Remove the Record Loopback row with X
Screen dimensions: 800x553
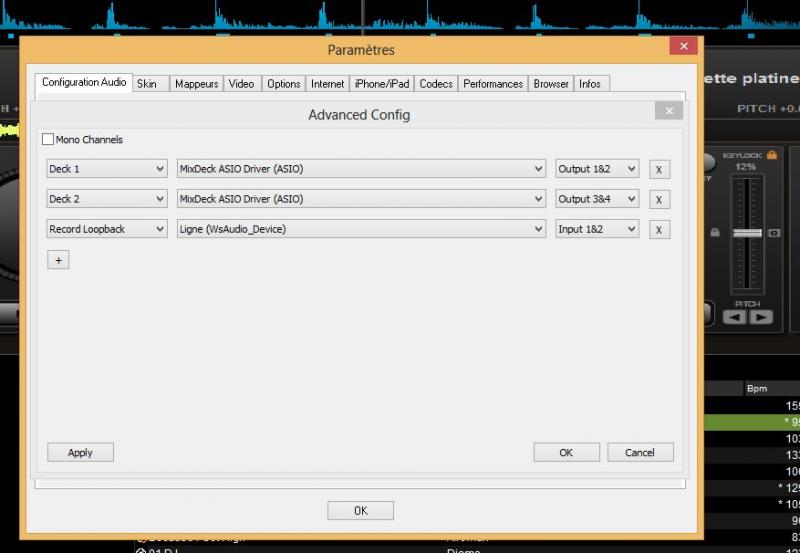[659, 230]
